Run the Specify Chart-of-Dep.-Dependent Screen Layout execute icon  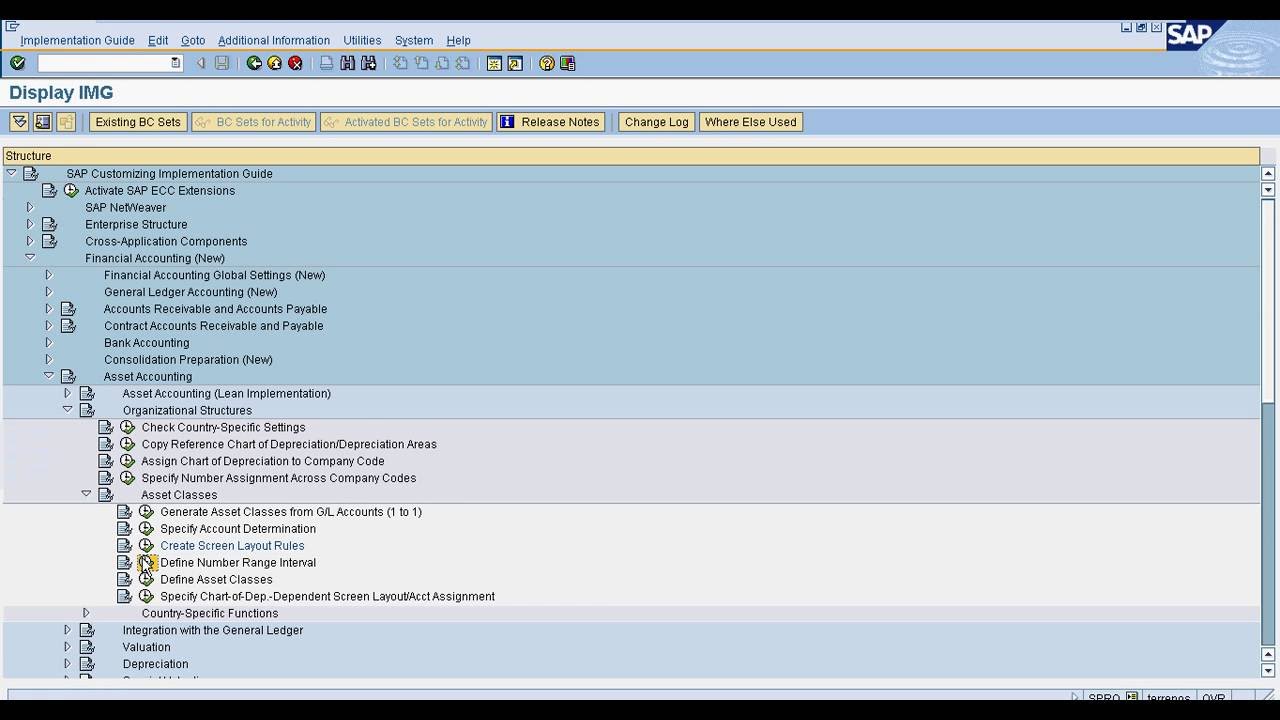click(146, 597)
